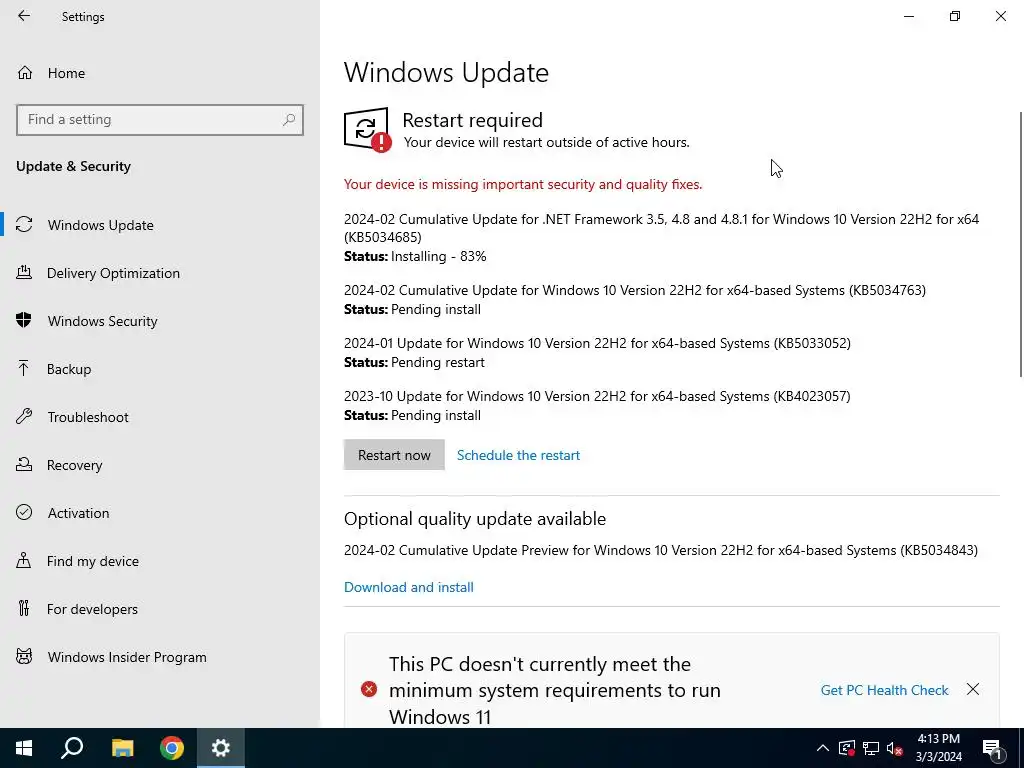The image size is (1024, 768).
Task: Click the page vertical scrollbar
Action: (1020, 244)
